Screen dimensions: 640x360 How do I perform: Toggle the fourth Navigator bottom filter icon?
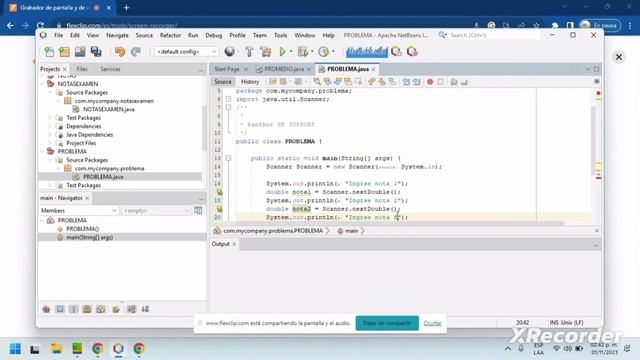tap(87, 309)
